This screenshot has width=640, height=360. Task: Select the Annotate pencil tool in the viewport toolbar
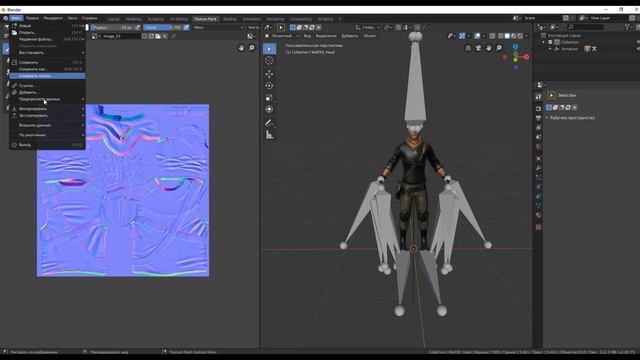269,122
